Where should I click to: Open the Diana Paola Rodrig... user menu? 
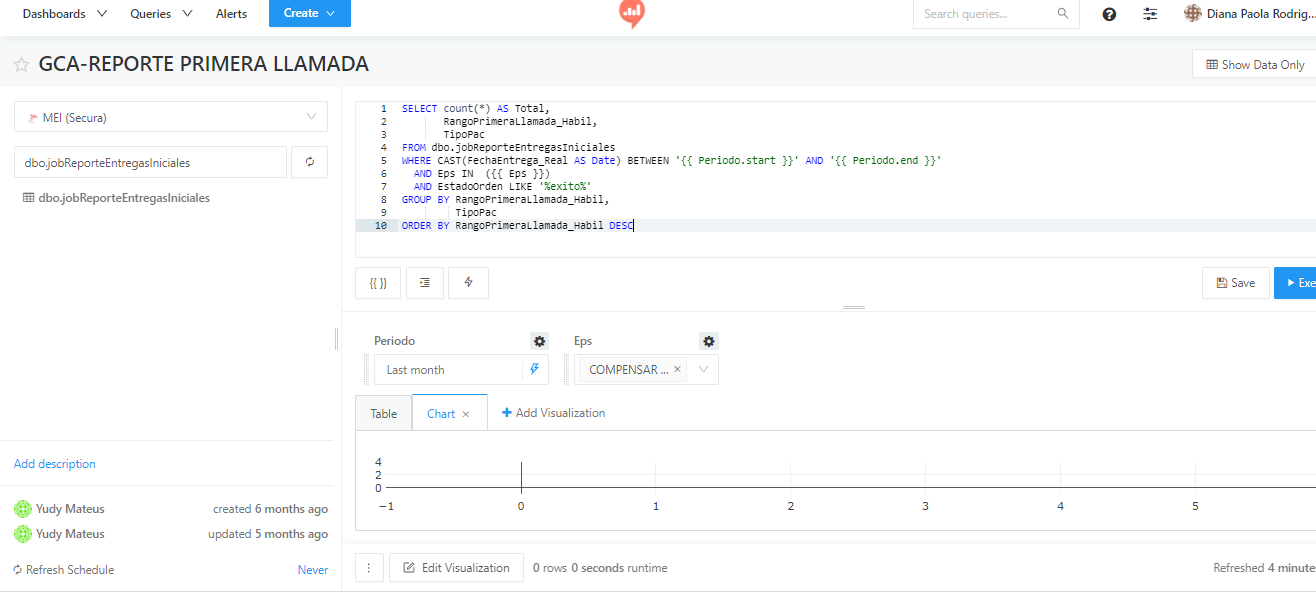pos(1249,14)
